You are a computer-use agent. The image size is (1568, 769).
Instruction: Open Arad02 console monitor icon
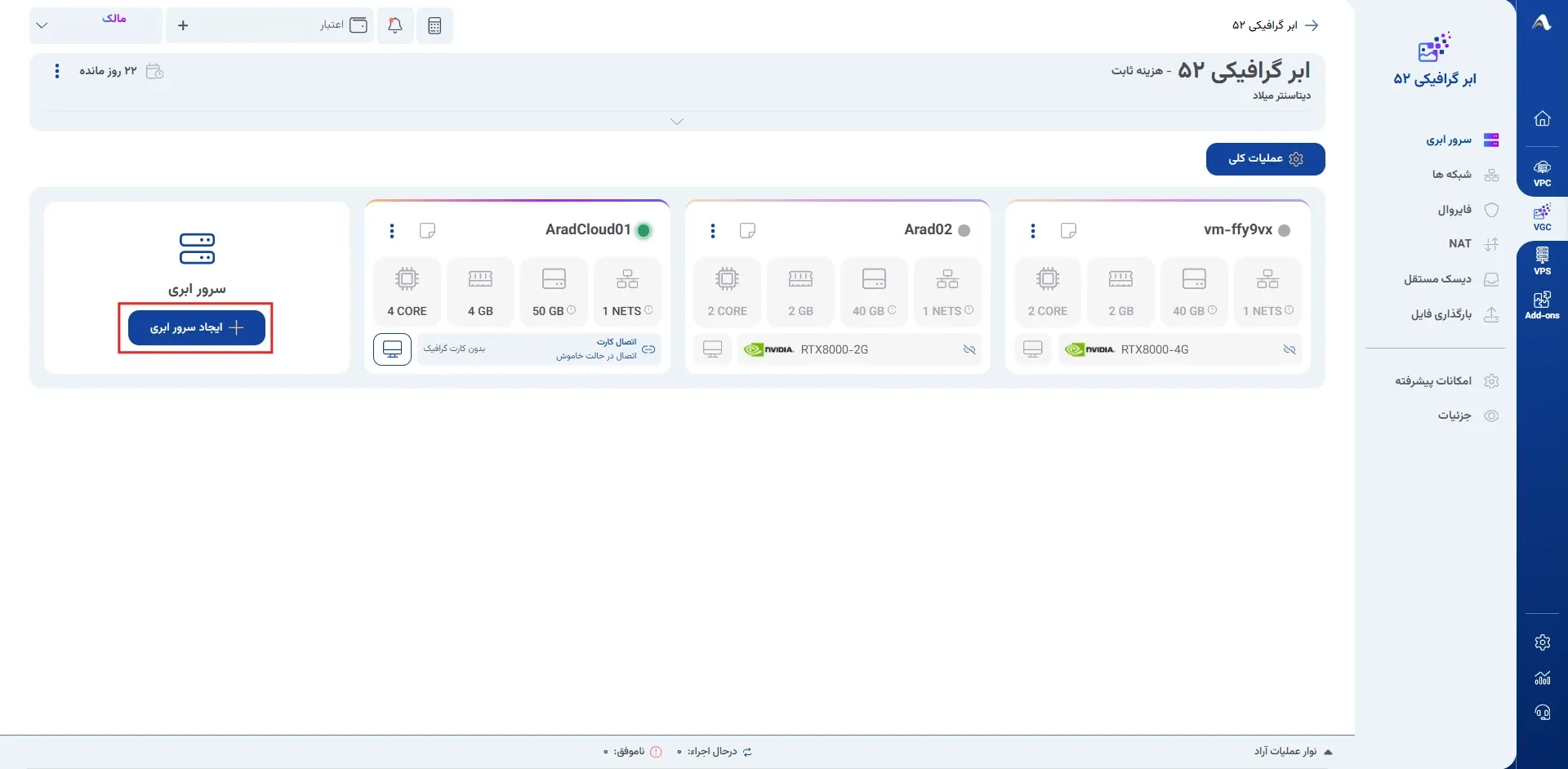[713, 349]
